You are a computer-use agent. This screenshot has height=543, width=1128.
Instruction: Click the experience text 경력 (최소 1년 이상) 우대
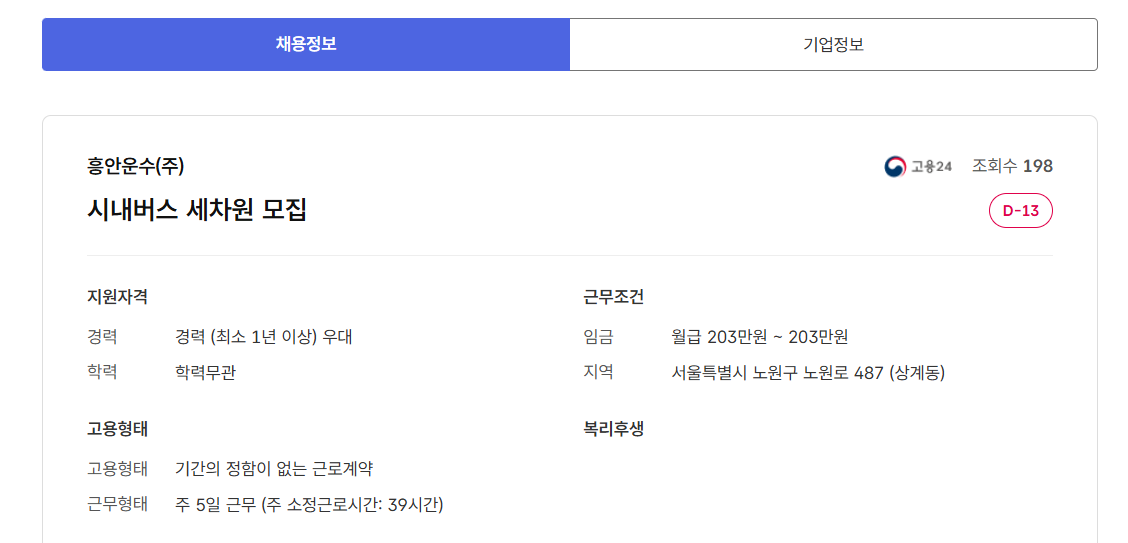[x=263, y=337]
